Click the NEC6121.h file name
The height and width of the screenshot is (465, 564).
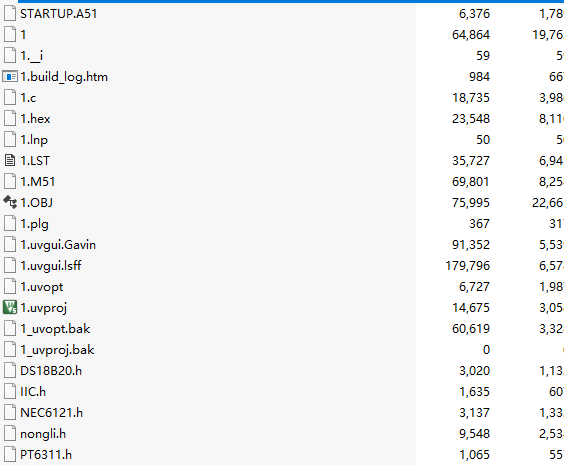pos(51,412)
